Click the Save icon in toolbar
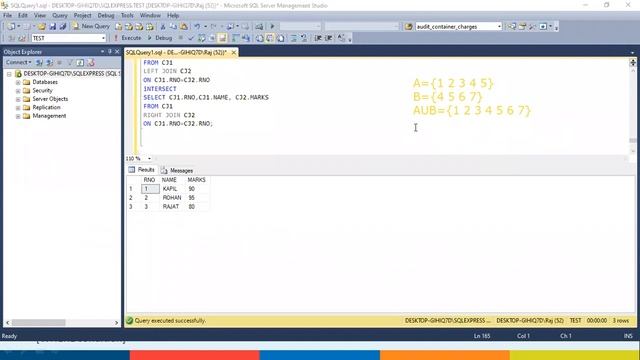This screenshot has height=360, width=640. coord(52,27)
